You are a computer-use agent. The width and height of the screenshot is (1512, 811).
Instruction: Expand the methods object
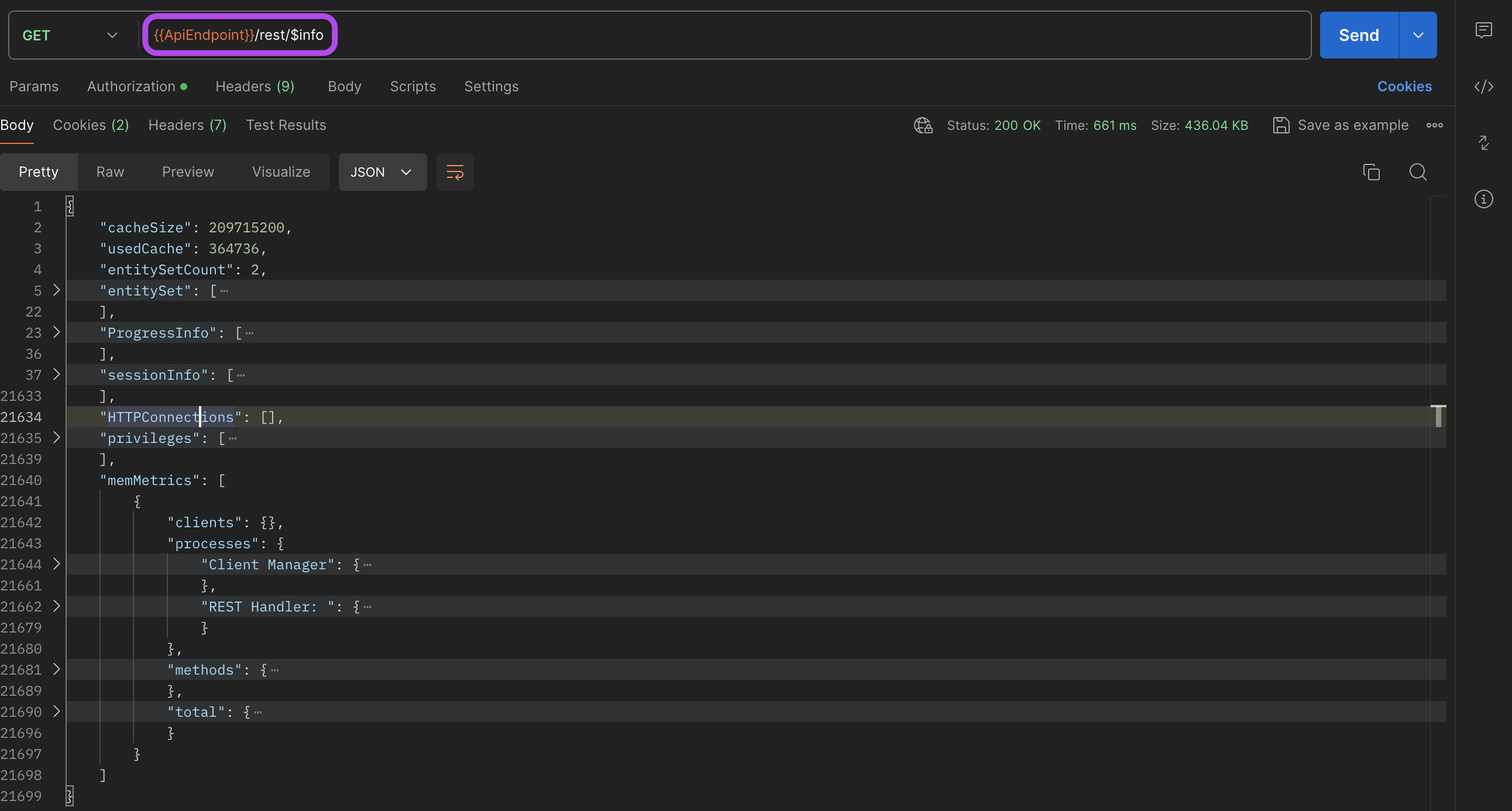56,669
